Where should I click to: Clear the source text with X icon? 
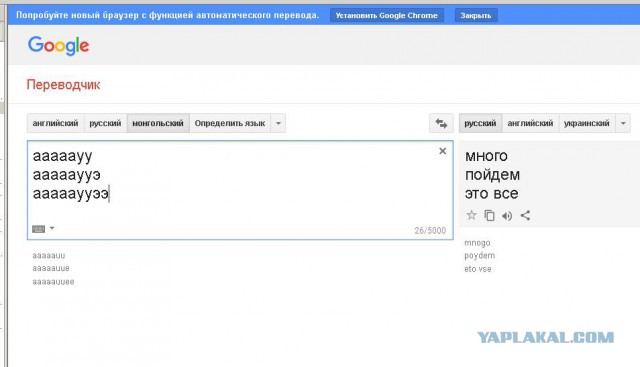tap(442, 151)
